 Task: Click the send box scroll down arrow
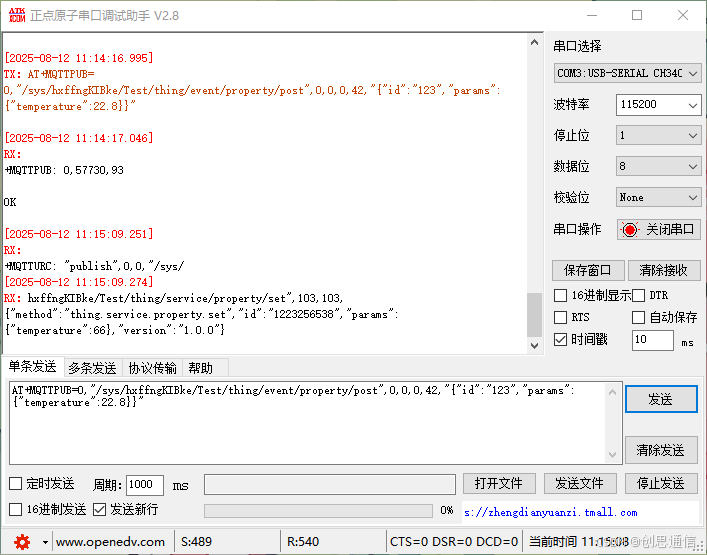click(612, 454)
